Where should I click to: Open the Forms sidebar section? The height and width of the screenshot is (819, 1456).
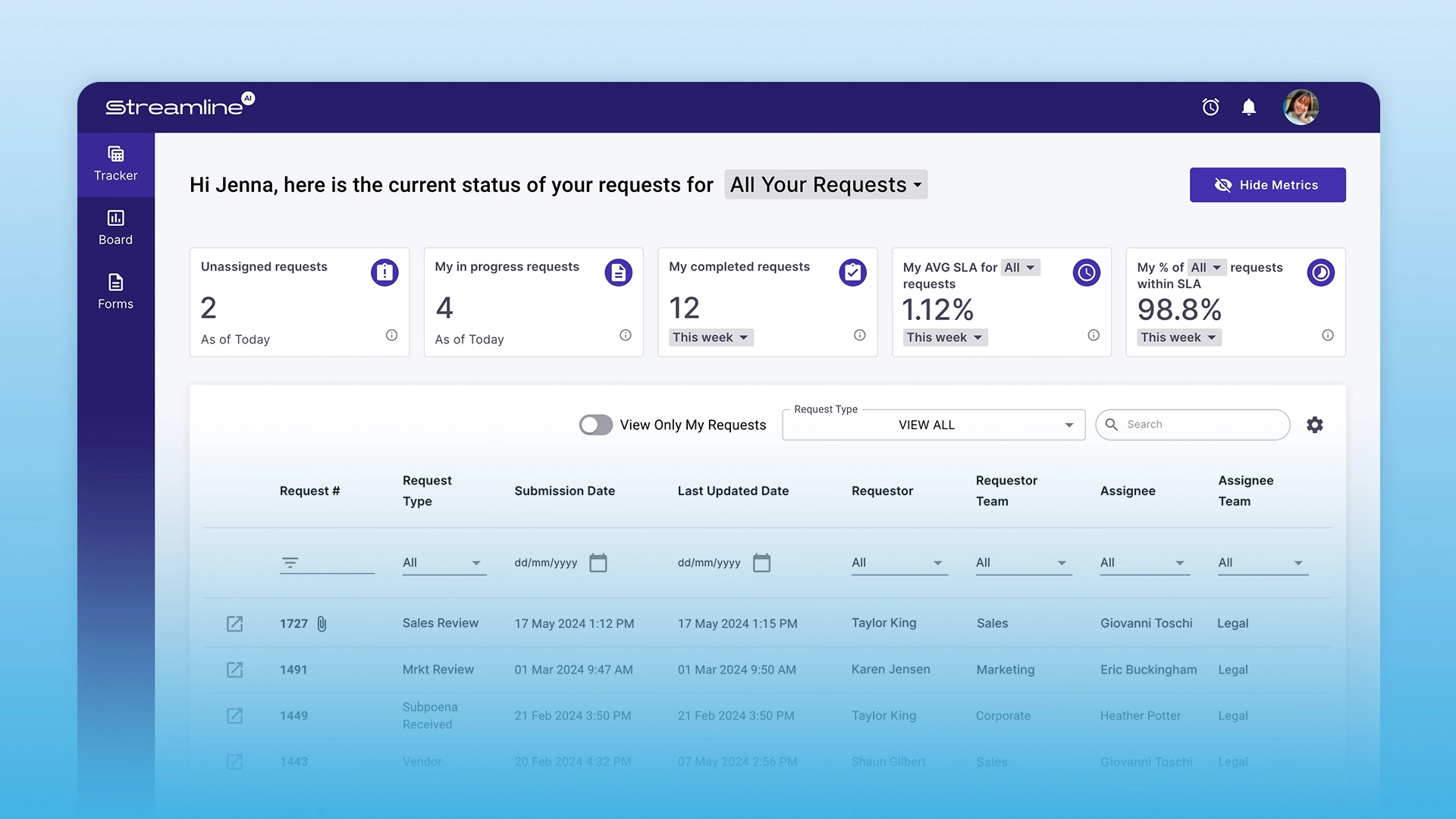[x=115, y=292]
